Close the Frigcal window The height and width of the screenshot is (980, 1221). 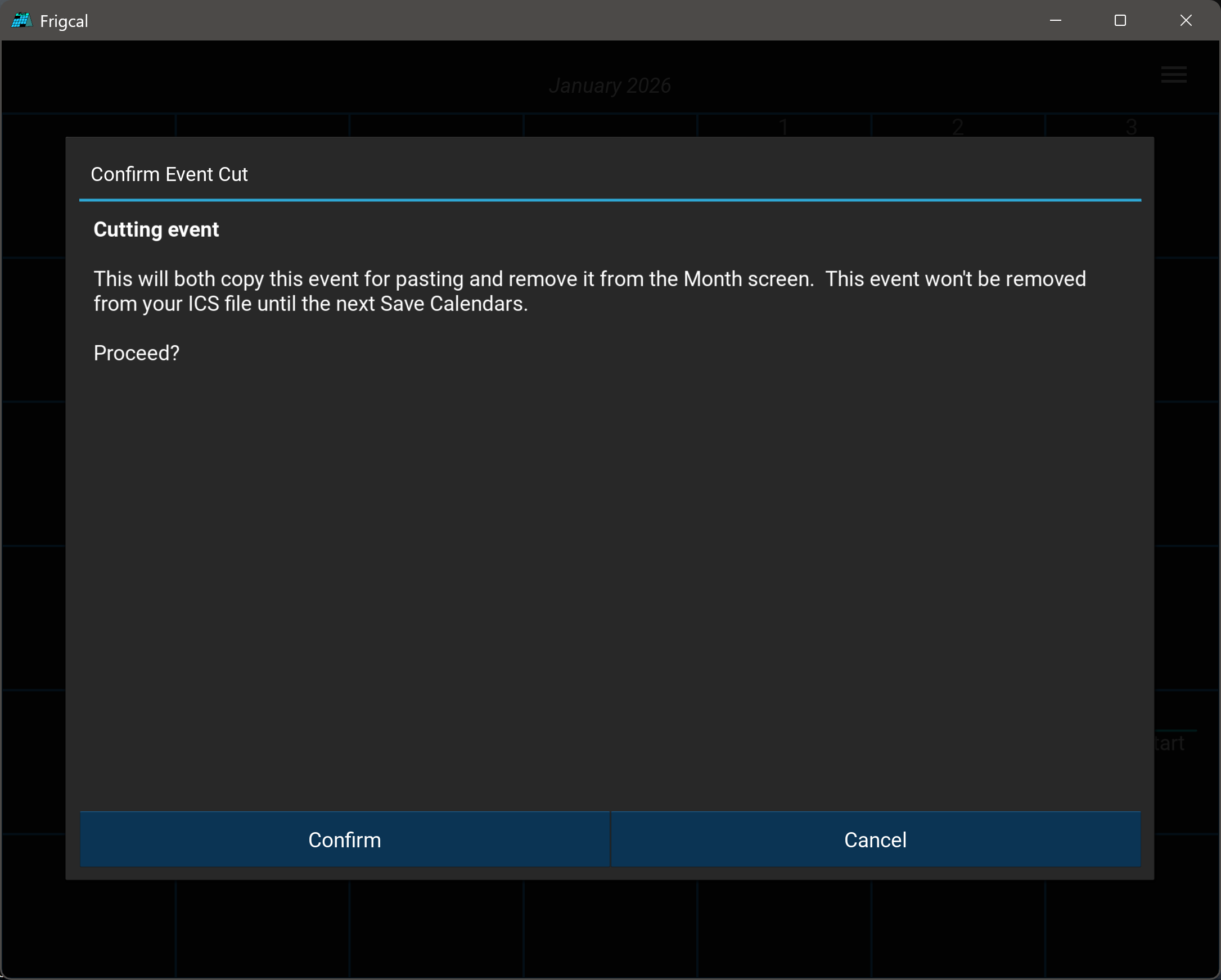(1186, 21)
